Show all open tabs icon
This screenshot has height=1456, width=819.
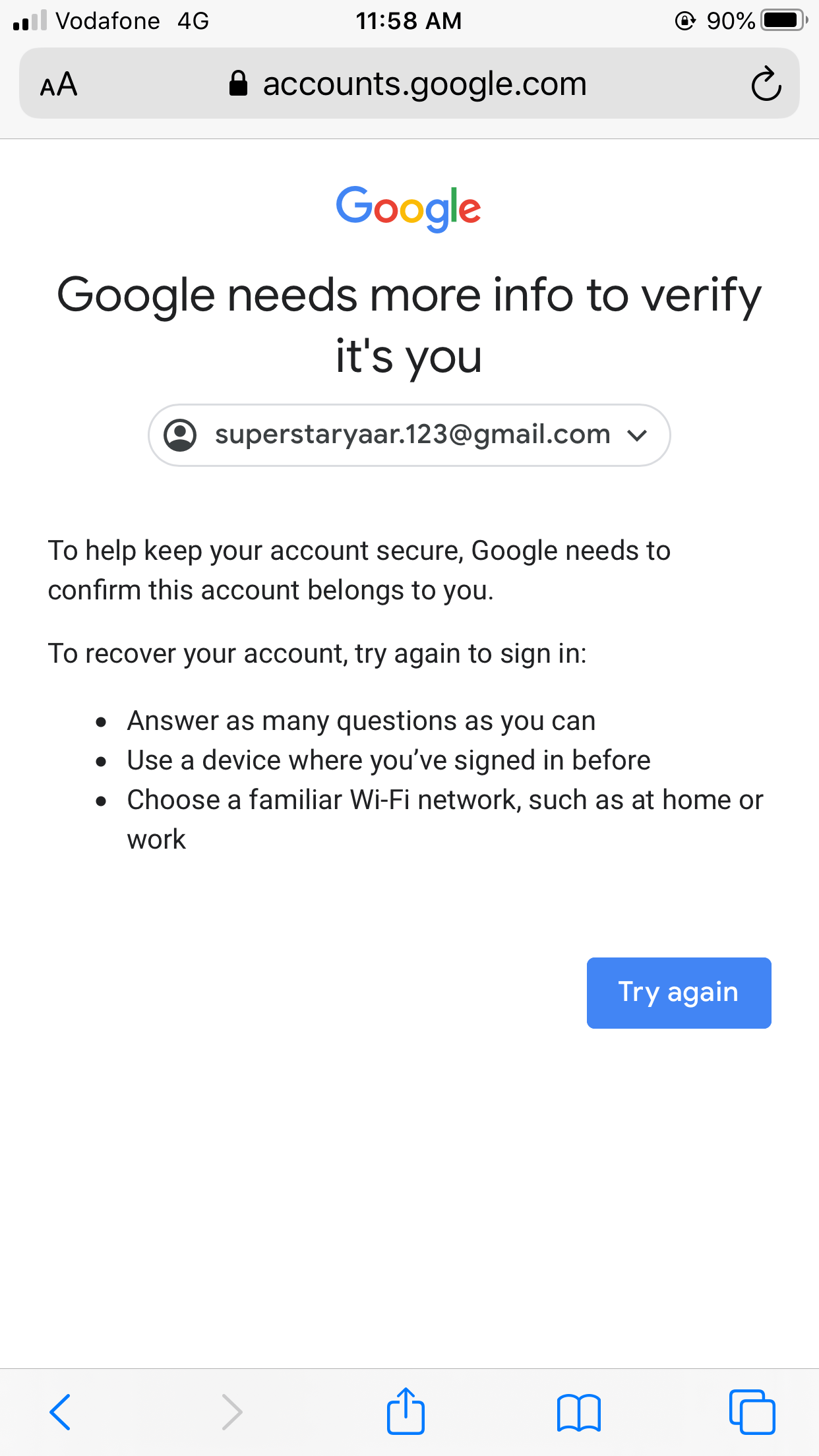click(752, 1412)
